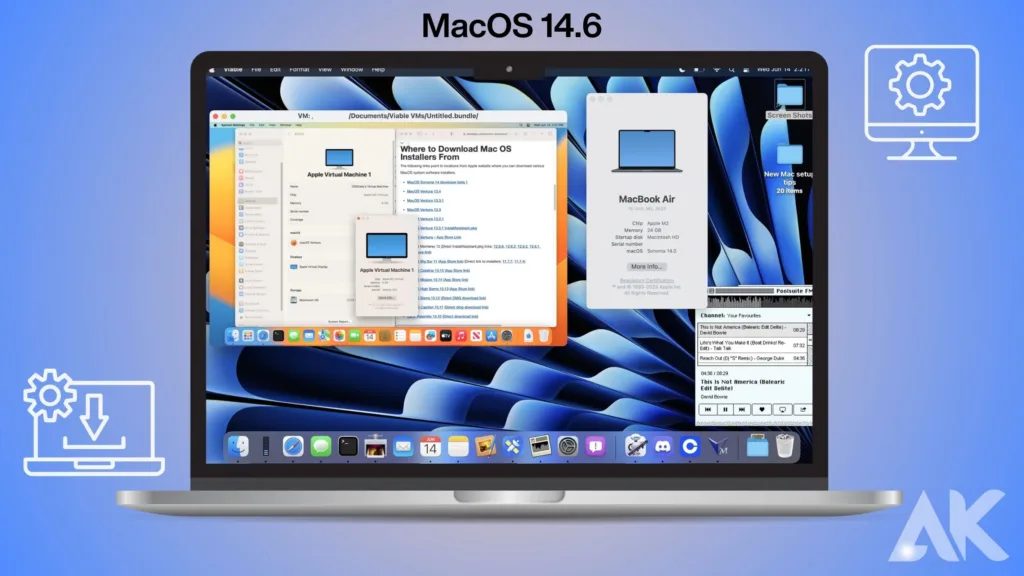Launch Safari from the main Dock
Viewport: 1024px width, 576px height.
tap(293, 447)
